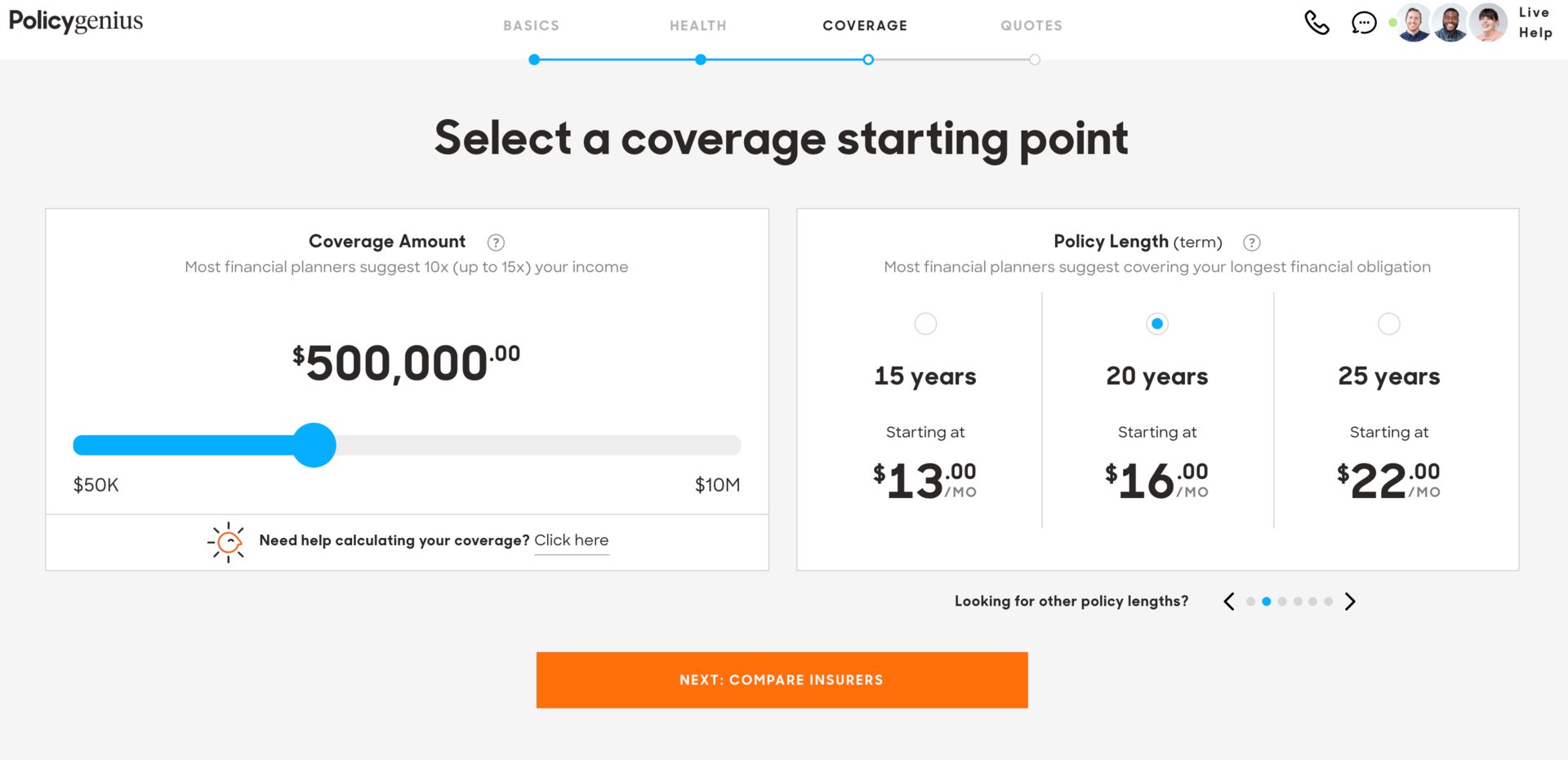1568x760 pixels.
Task: Click the Policy Length help question mark
Action: point(1251,242)
